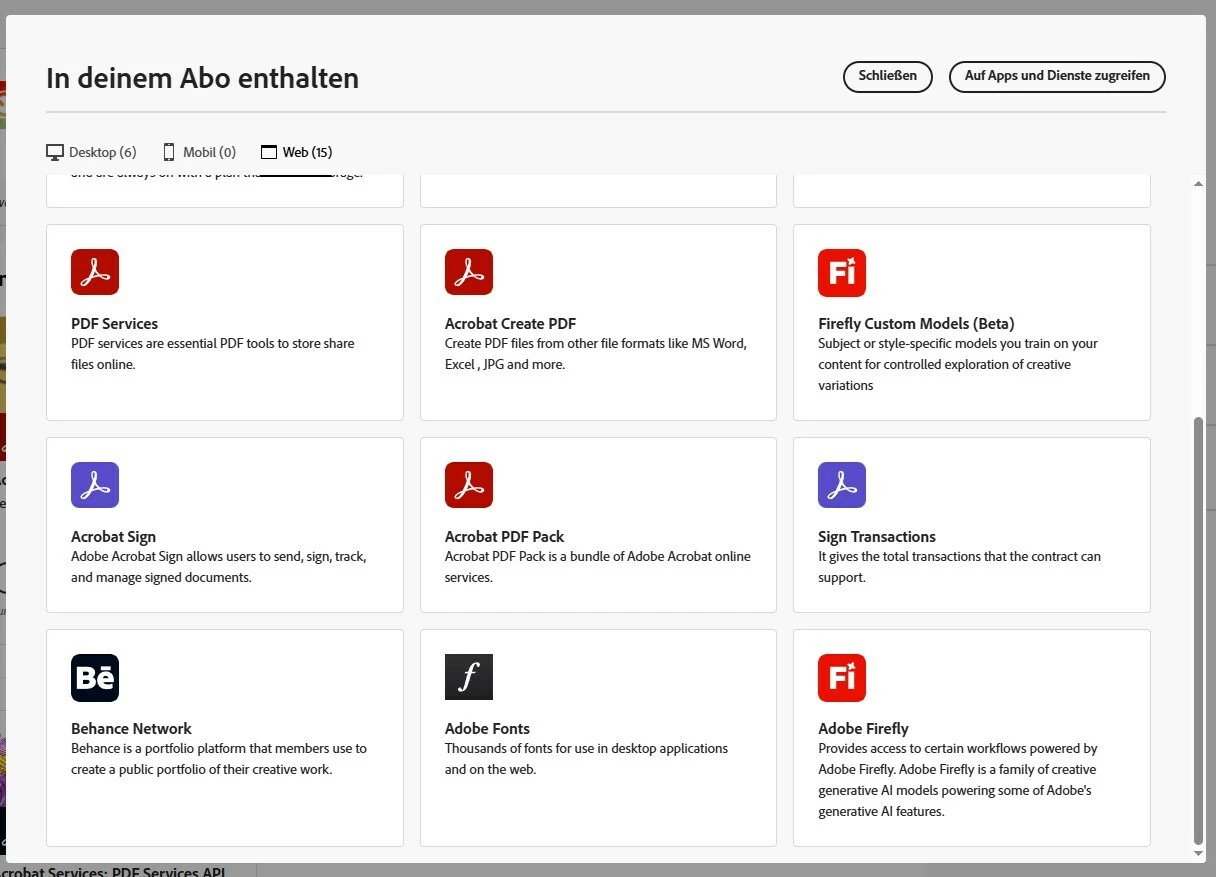This screenshot has width=1216, height=877.
Task: Click description 'Behance is a portfolio platform'
Action: pos(219,759)
